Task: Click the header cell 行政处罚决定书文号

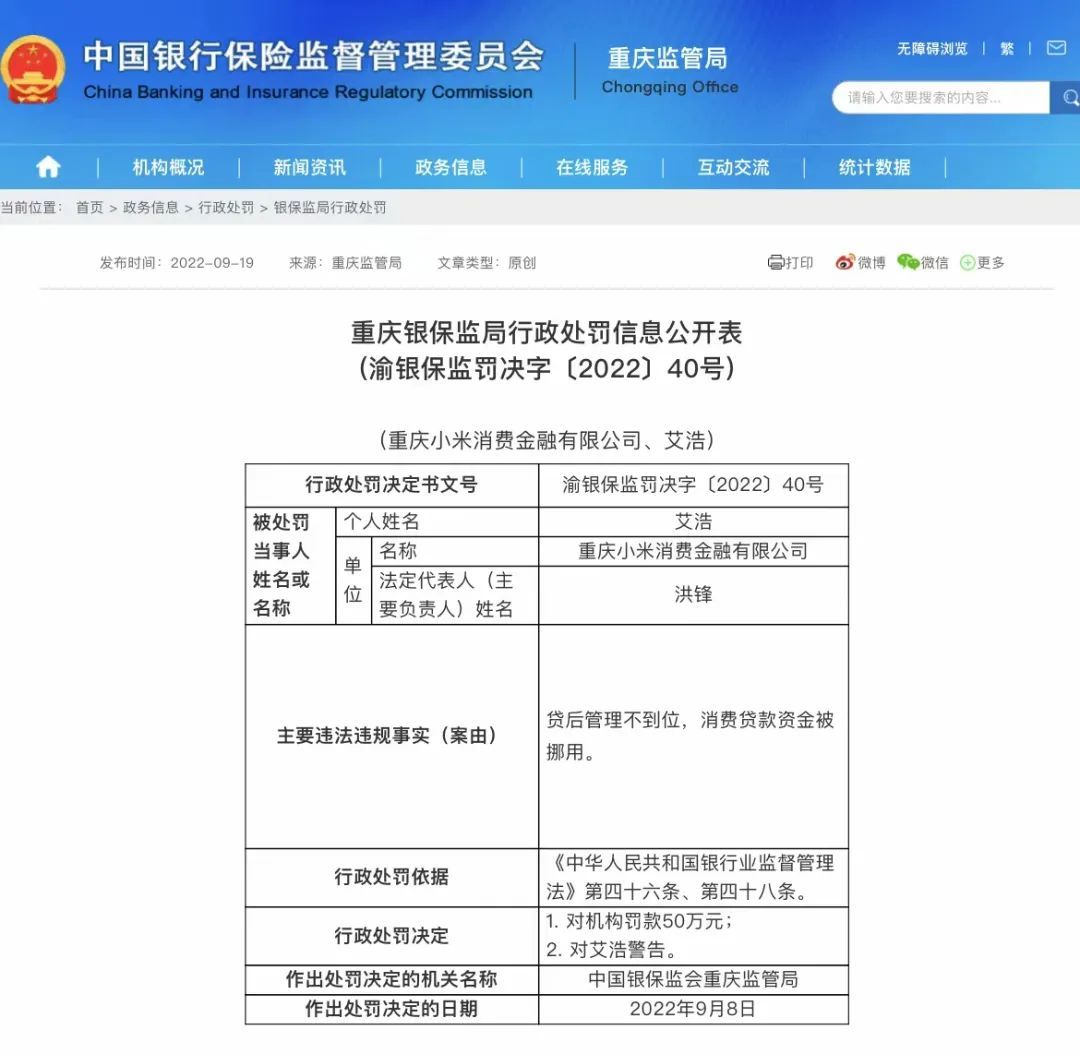Action: (x=391, y=484)
